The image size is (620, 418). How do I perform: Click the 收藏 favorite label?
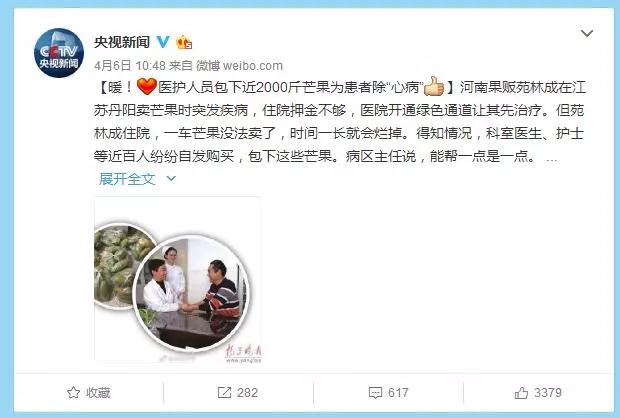(98, 393)
